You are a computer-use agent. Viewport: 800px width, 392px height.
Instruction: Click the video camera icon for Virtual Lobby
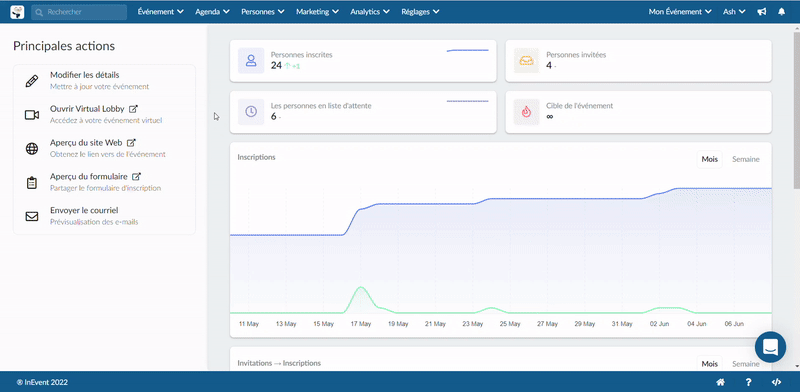[x=32, y=115]
